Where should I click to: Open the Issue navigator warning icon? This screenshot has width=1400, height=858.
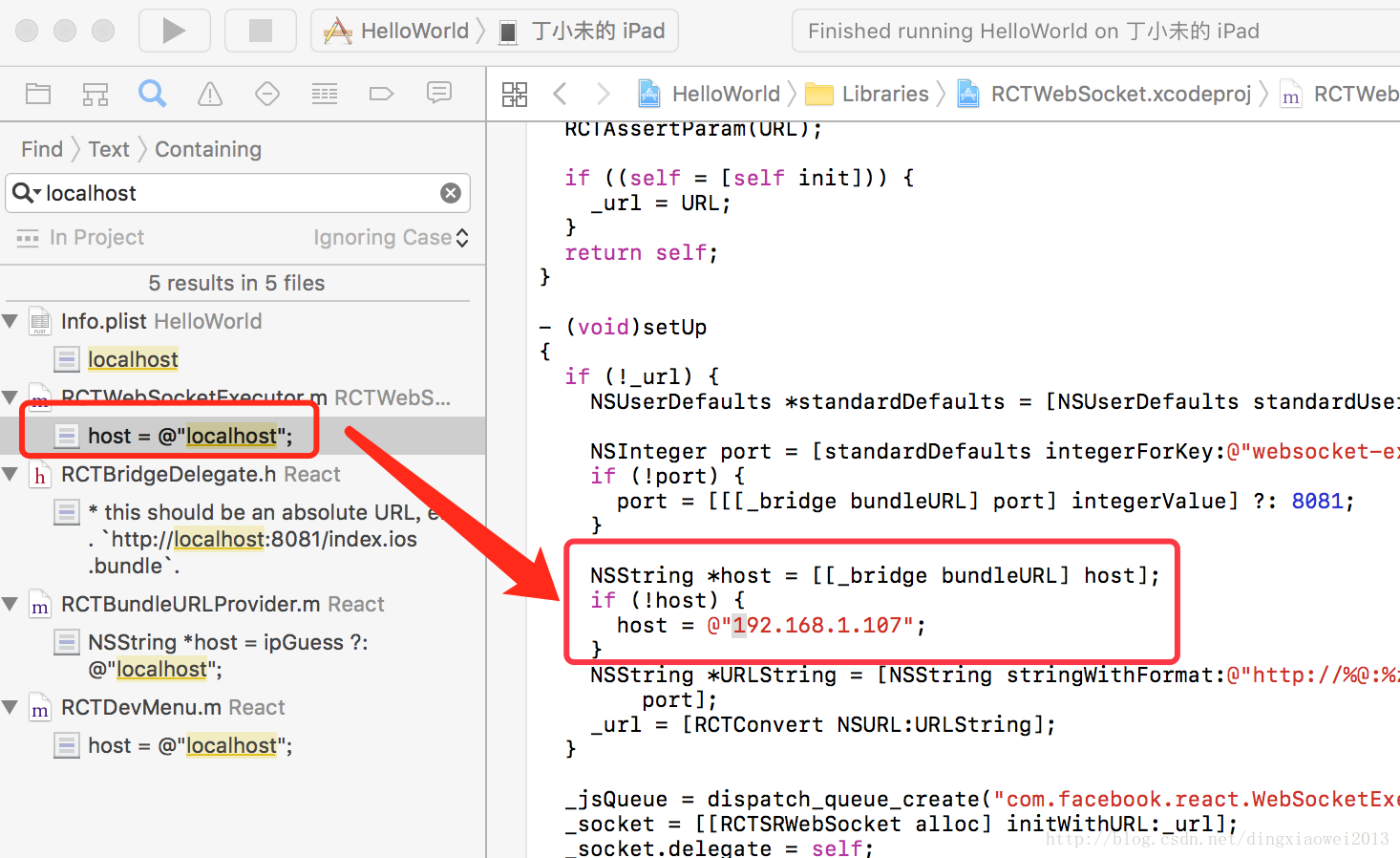click(x=210, y=94)
